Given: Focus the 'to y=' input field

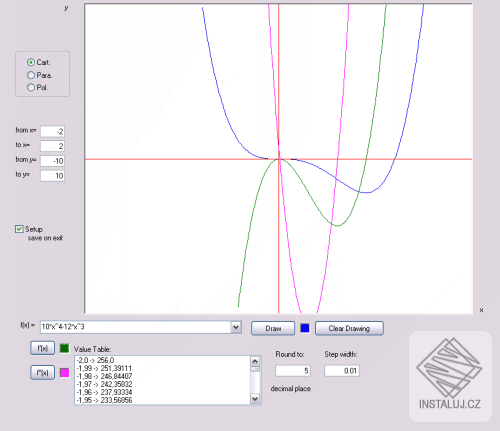Looking at the screenshot, I should coord(52,176).
